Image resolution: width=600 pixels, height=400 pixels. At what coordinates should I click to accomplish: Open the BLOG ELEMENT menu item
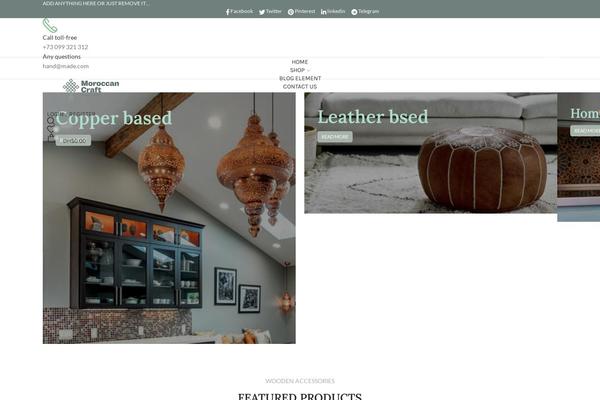coord(300,78)
